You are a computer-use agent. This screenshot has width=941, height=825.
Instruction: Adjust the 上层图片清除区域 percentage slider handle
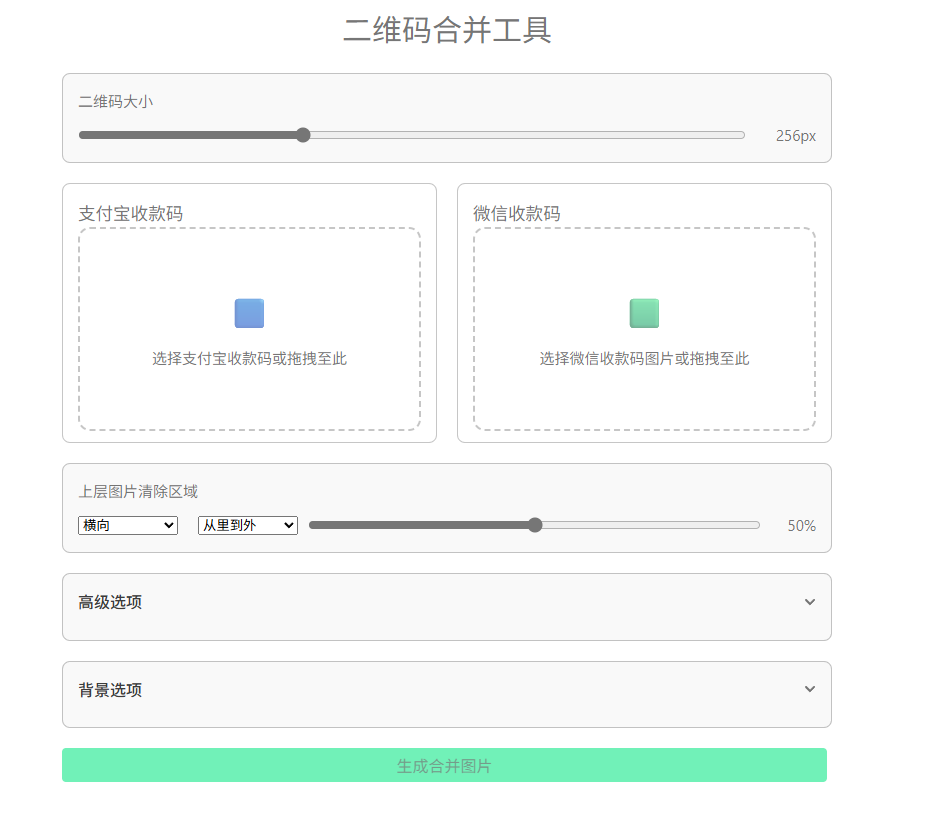535,525
